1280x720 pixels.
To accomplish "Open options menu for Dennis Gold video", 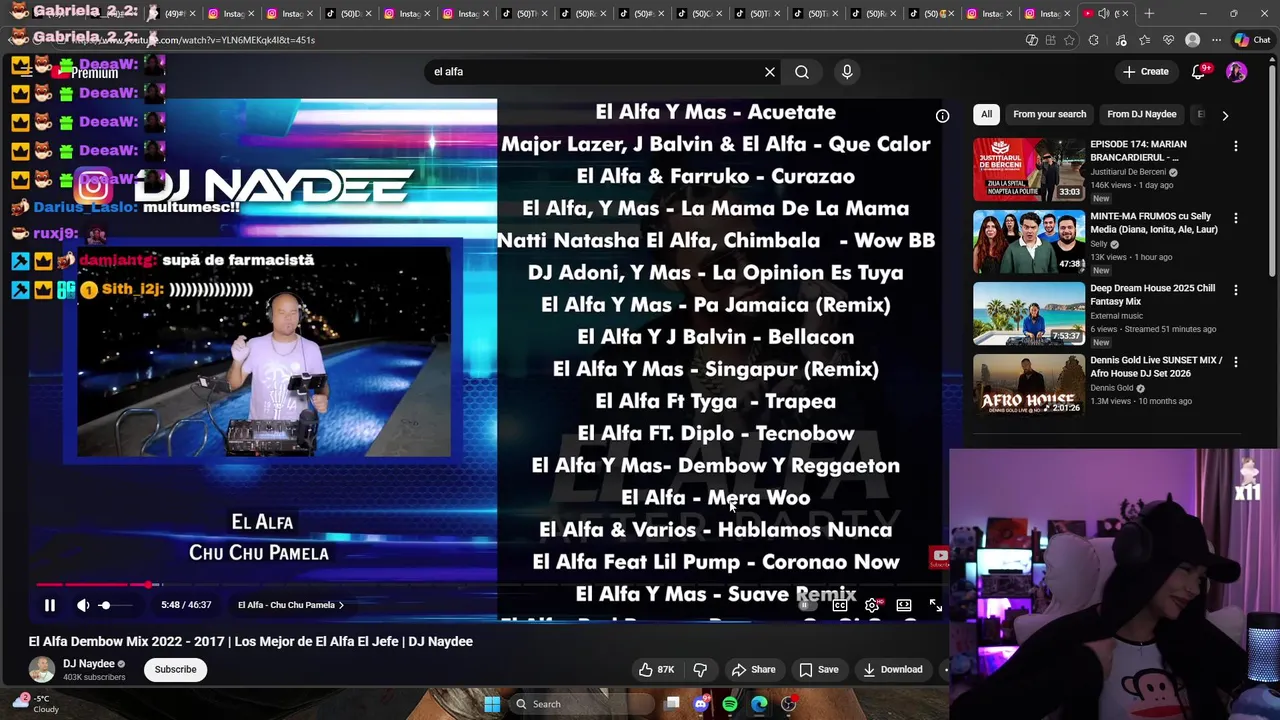I will click(1236, 362).
